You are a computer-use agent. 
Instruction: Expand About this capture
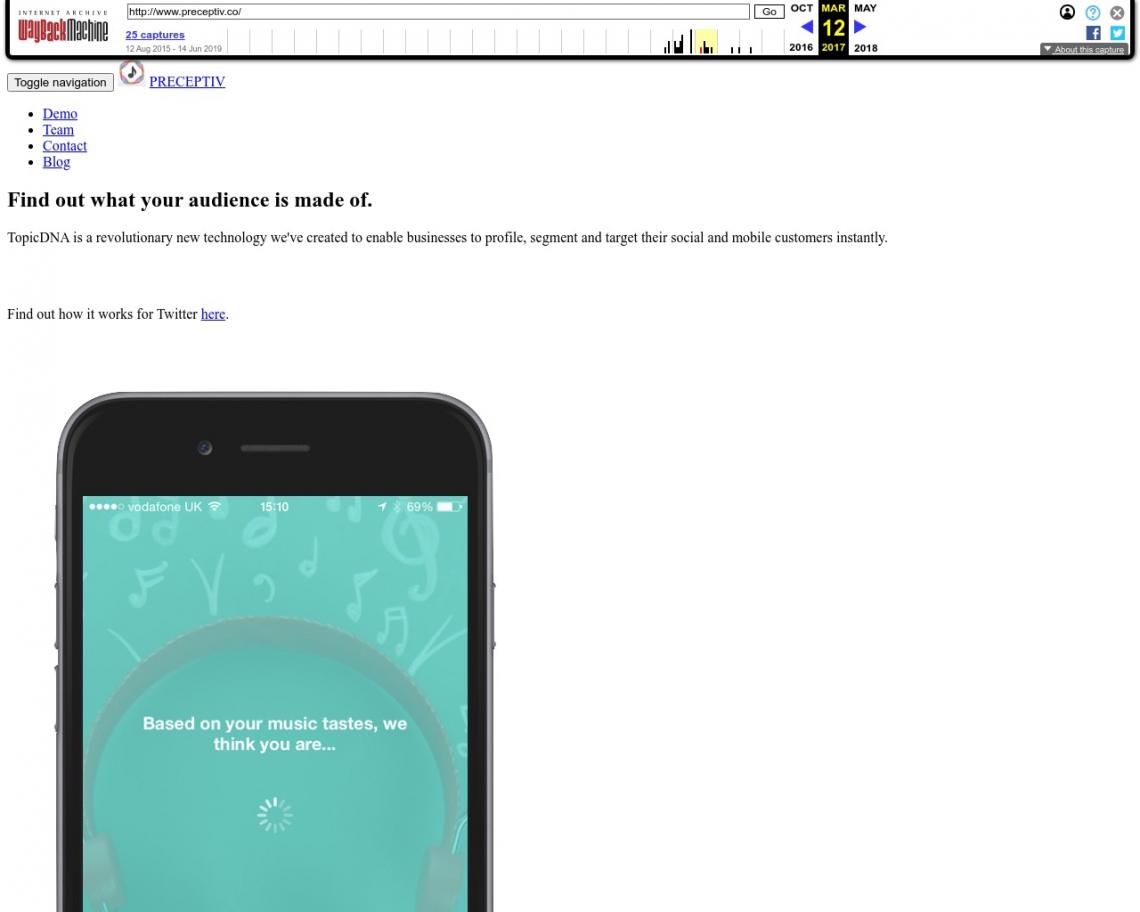(x=1083, y=49)
